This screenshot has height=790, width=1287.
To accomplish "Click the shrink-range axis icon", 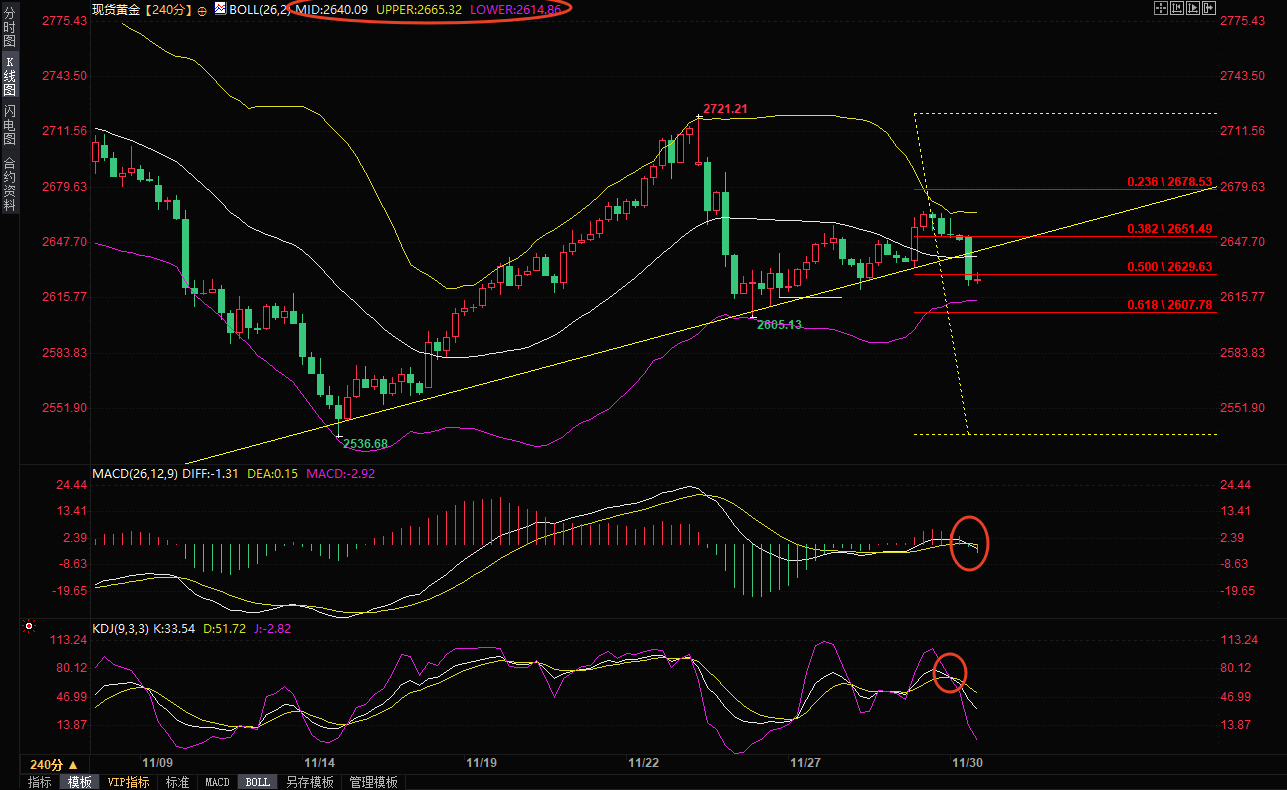I will point(1177,8).
